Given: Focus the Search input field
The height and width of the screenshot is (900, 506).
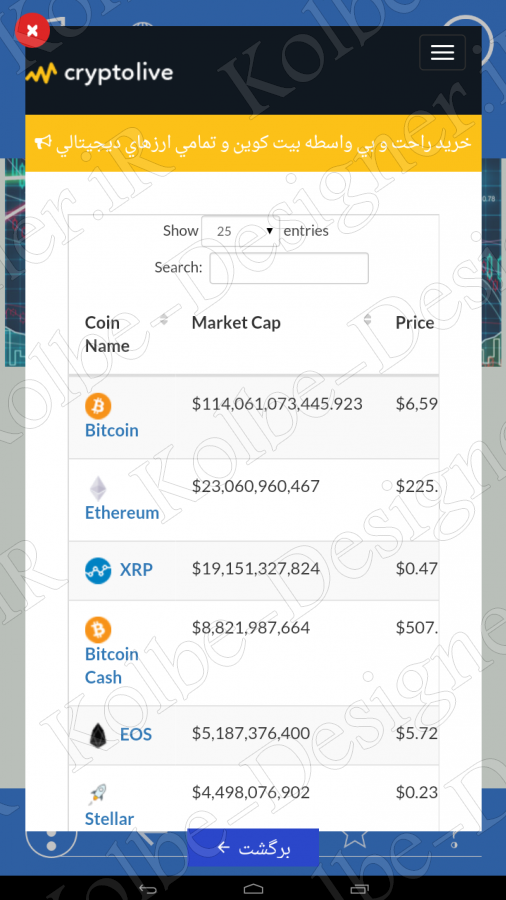Looking at the screenshot, I should pos(289,268).
